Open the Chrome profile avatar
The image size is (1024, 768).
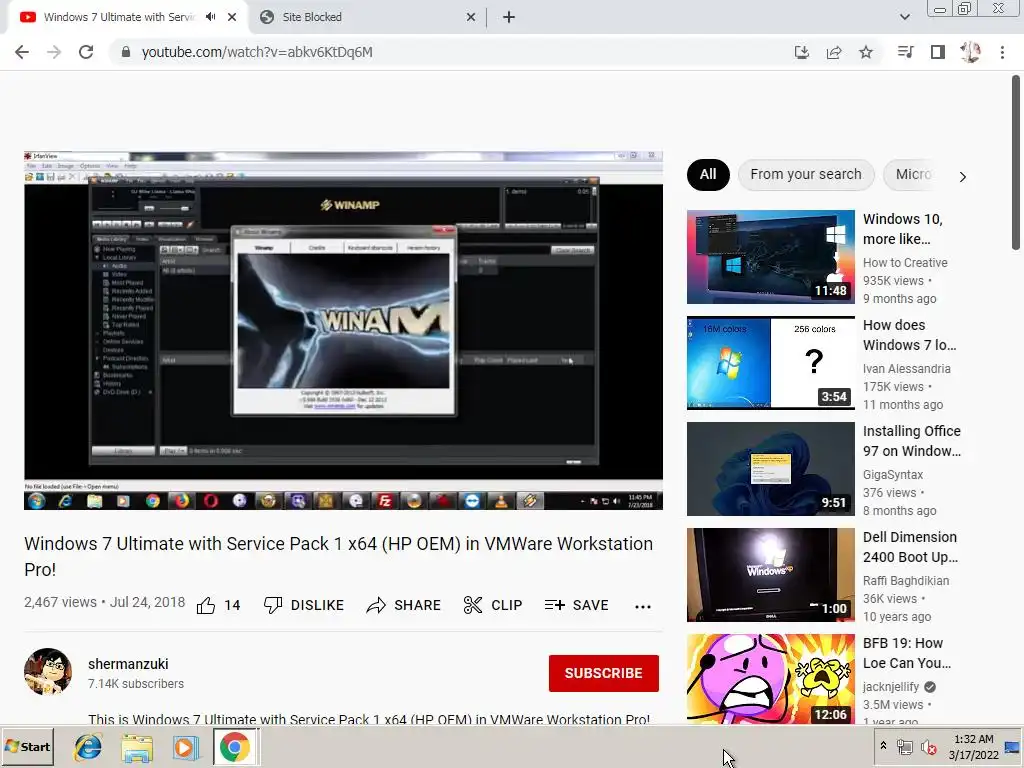tap(970, 52)
